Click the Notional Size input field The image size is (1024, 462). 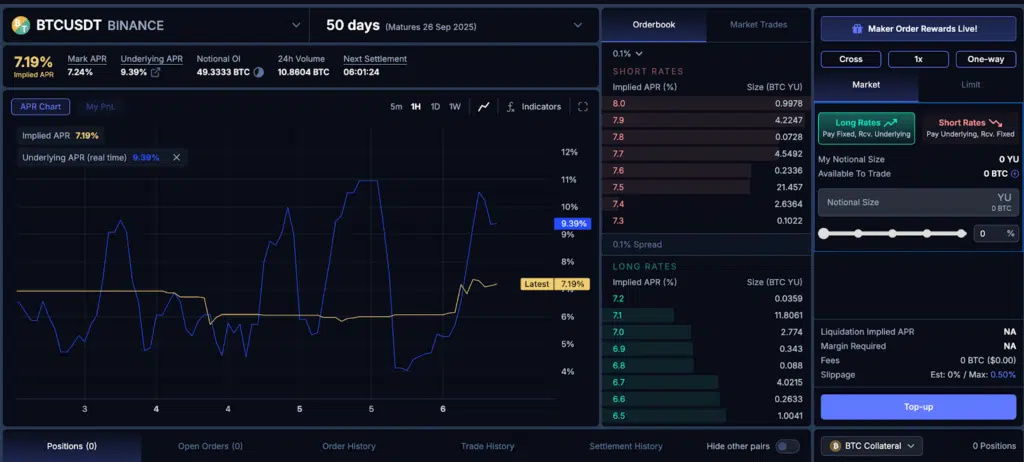tap(900, 202)
